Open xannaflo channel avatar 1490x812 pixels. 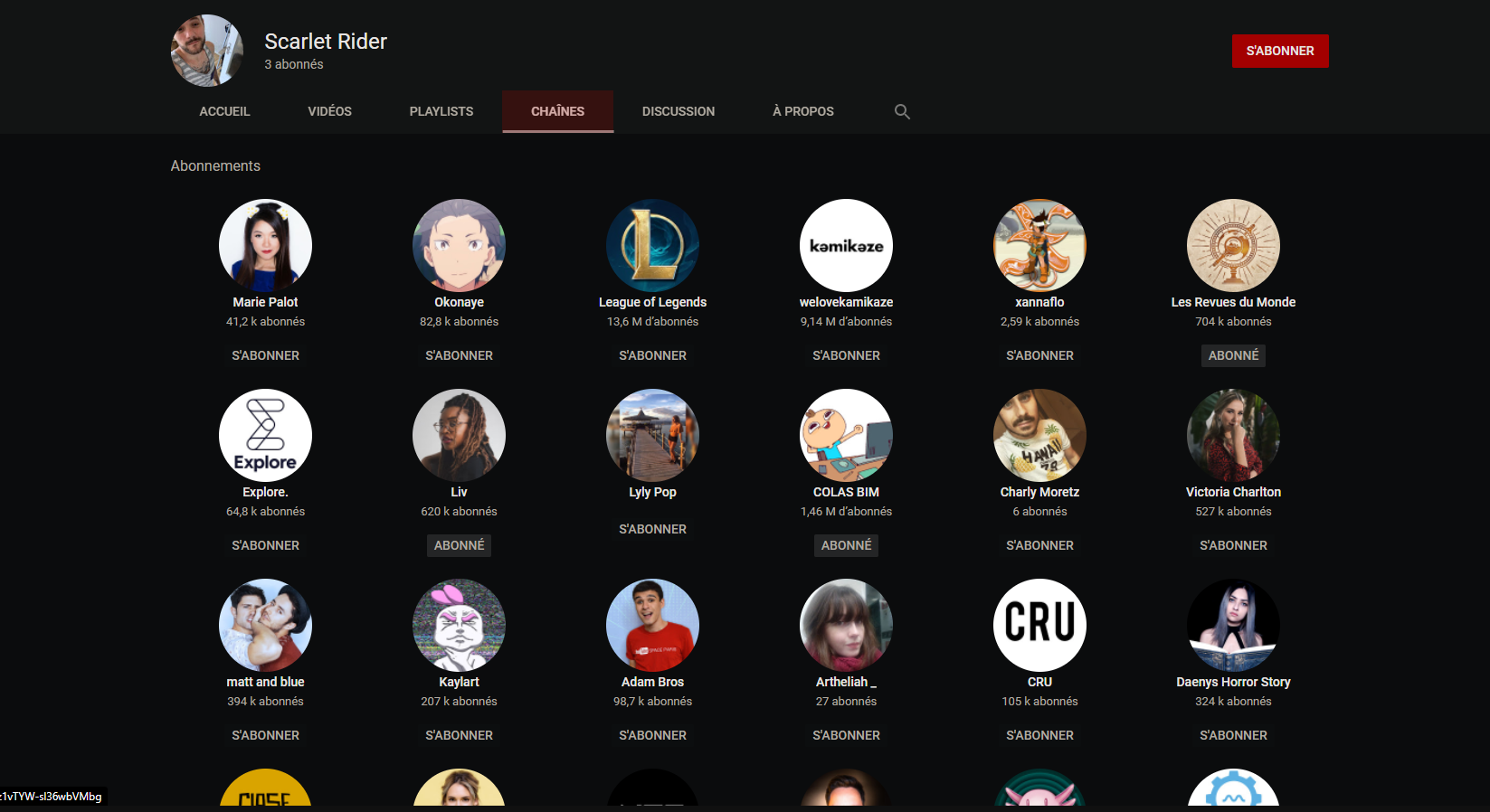1039,245
